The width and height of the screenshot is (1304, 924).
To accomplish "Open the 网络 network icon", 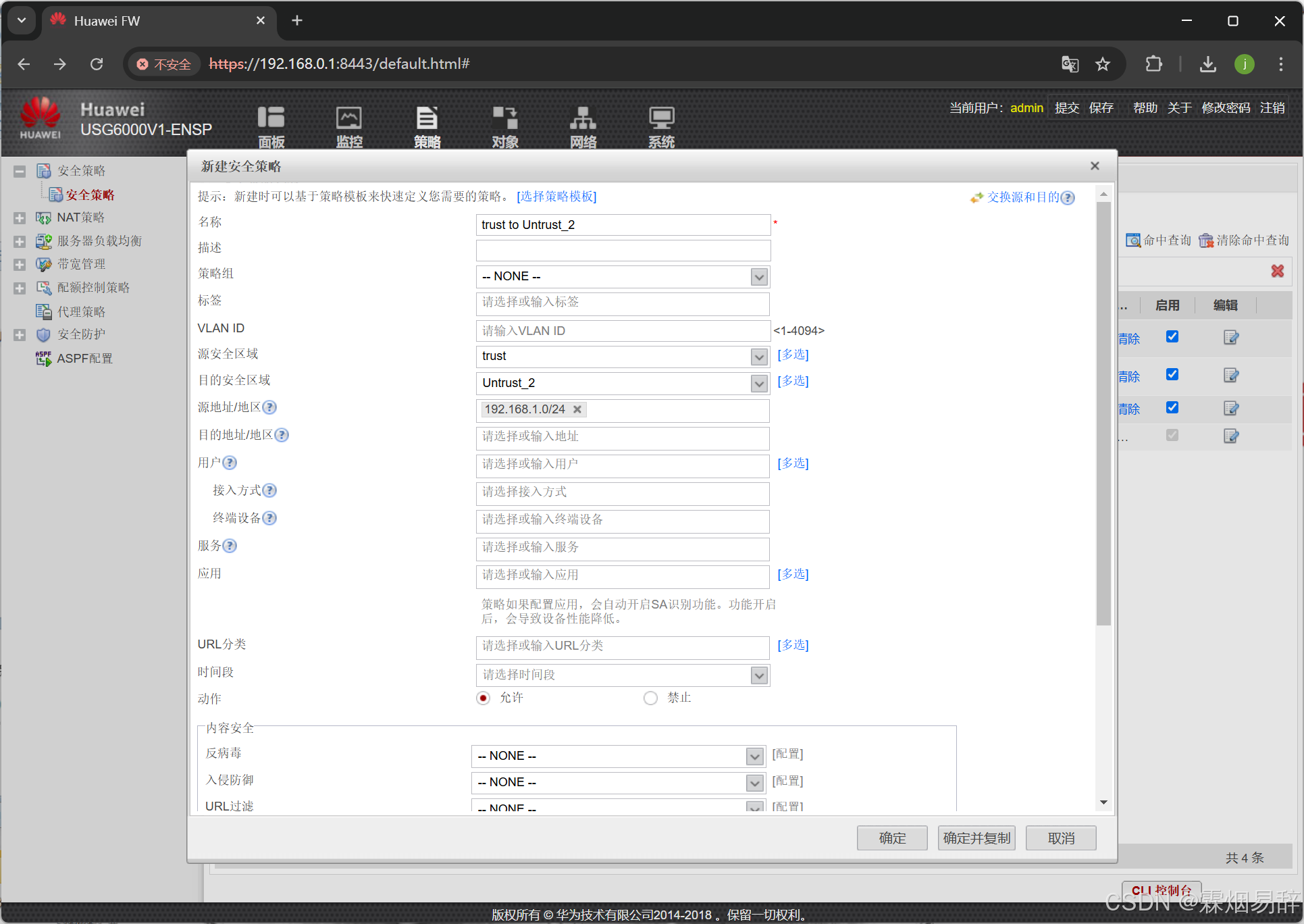I will pos(583,119).
